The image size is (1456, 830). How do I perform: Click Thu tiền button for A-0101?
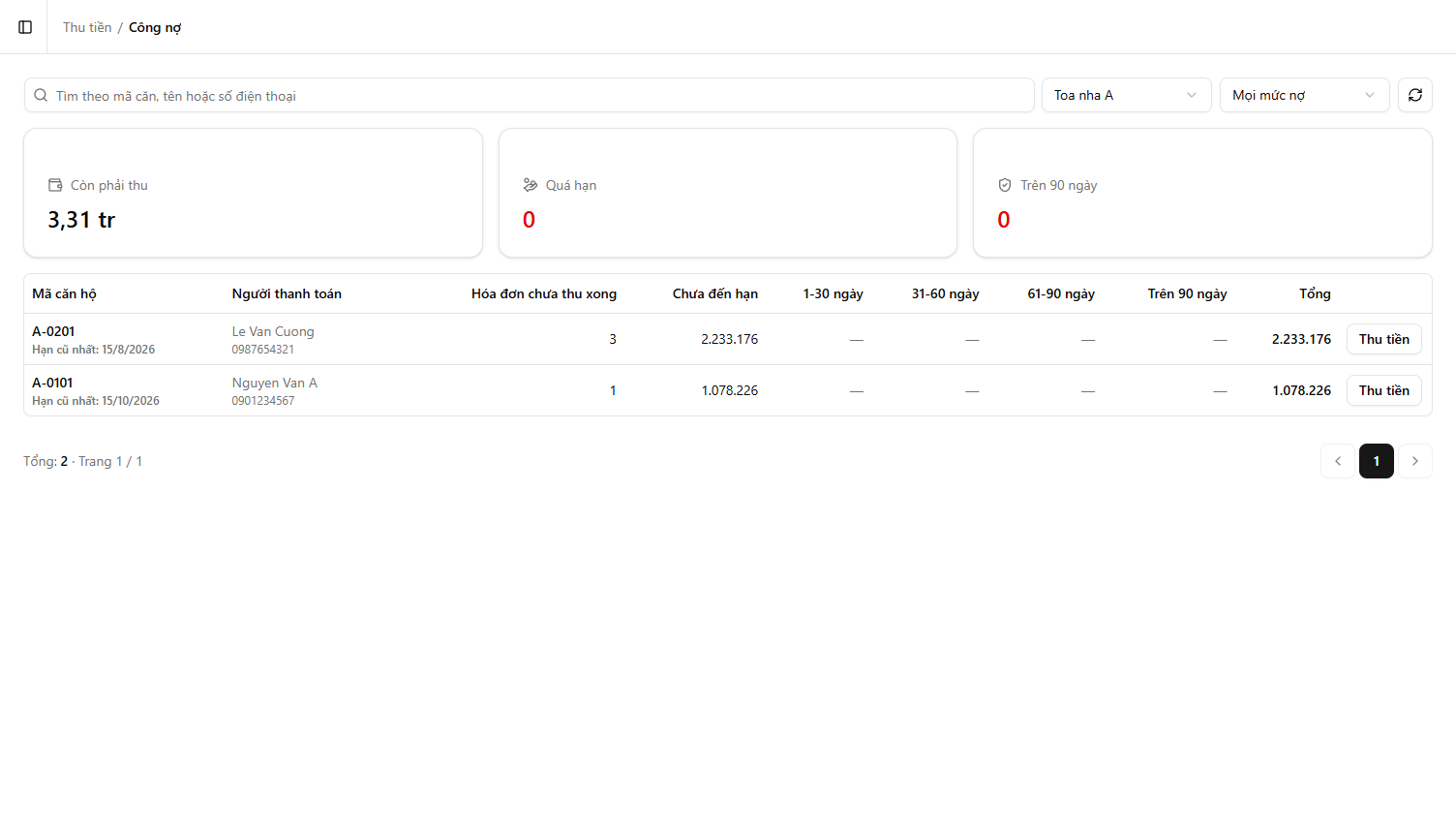pyautogui.click(x=1384, y=390)
